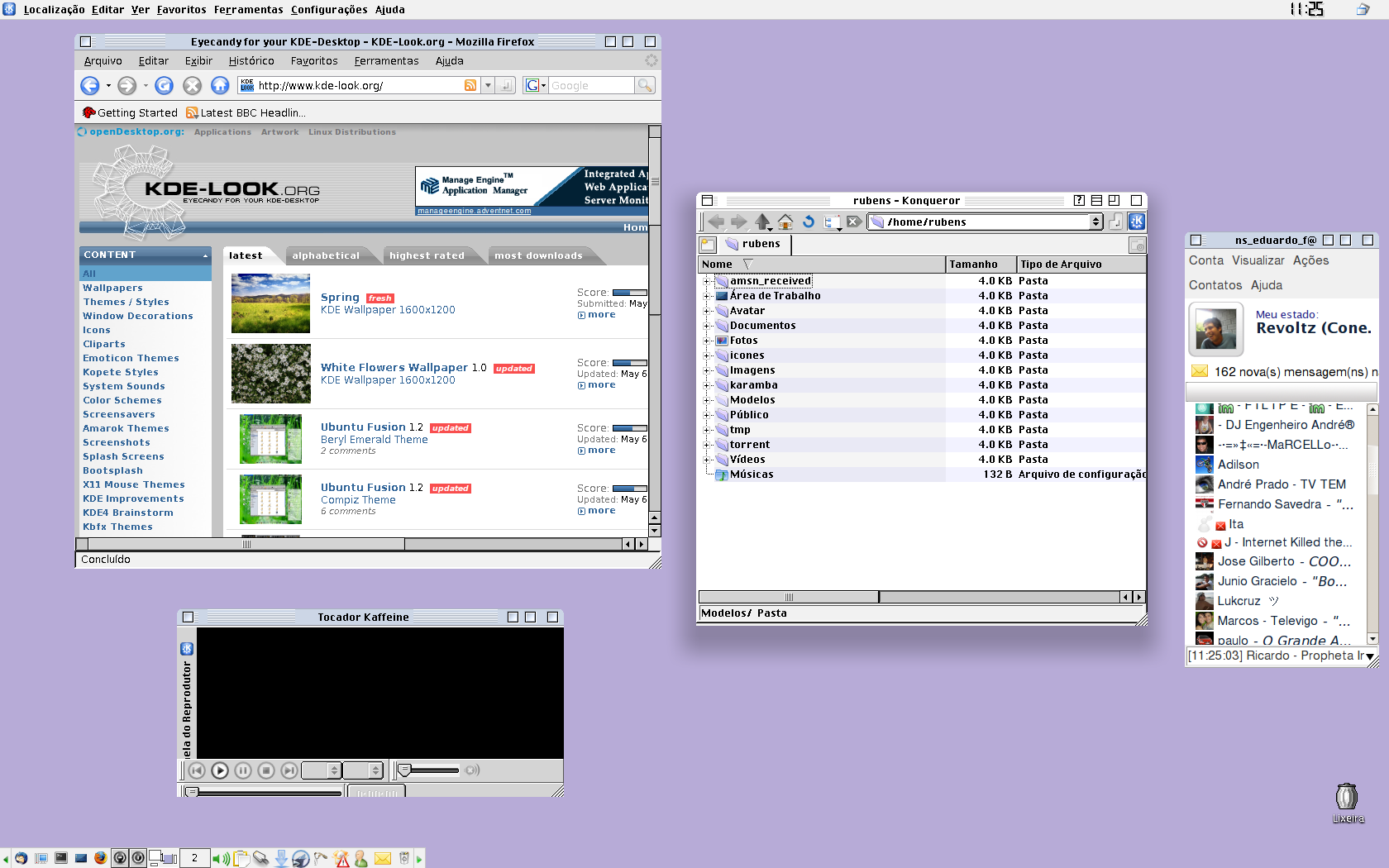
Task: Click the yellow envelope tray icon
Action: pos(383,859)
